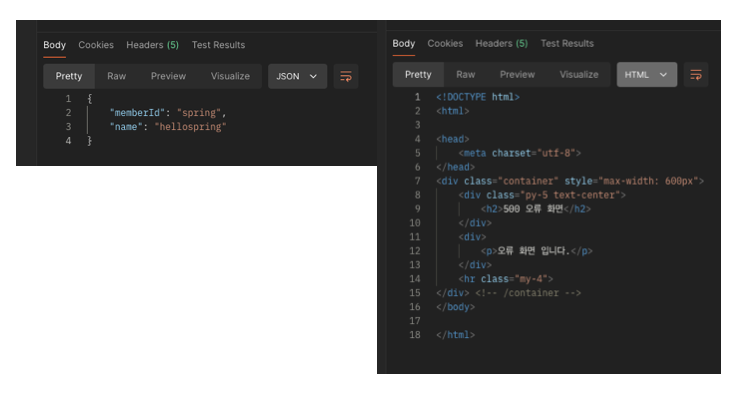Viewport: 746px width, 396px height.
Task: Open Headers (5) tab in HTML response panel
Action: pyautogui.click(x=501, y=43)
